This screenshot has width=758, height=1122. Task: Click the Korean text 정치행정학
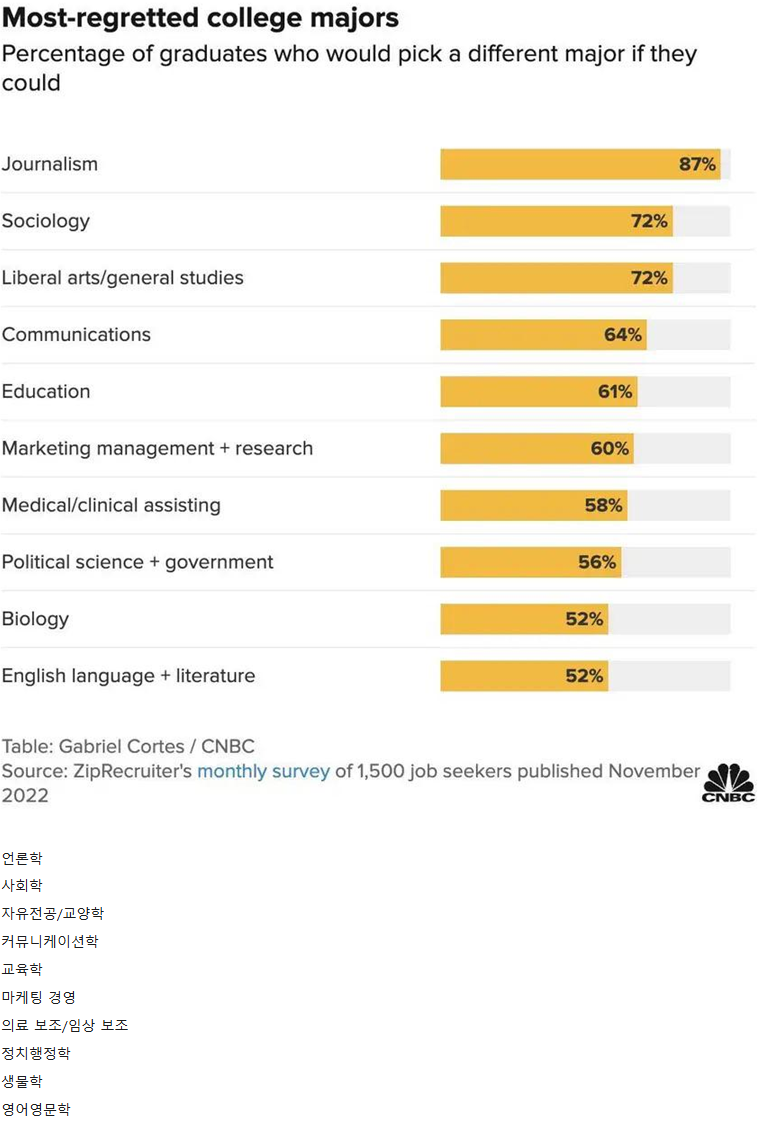coord(36,1053)
